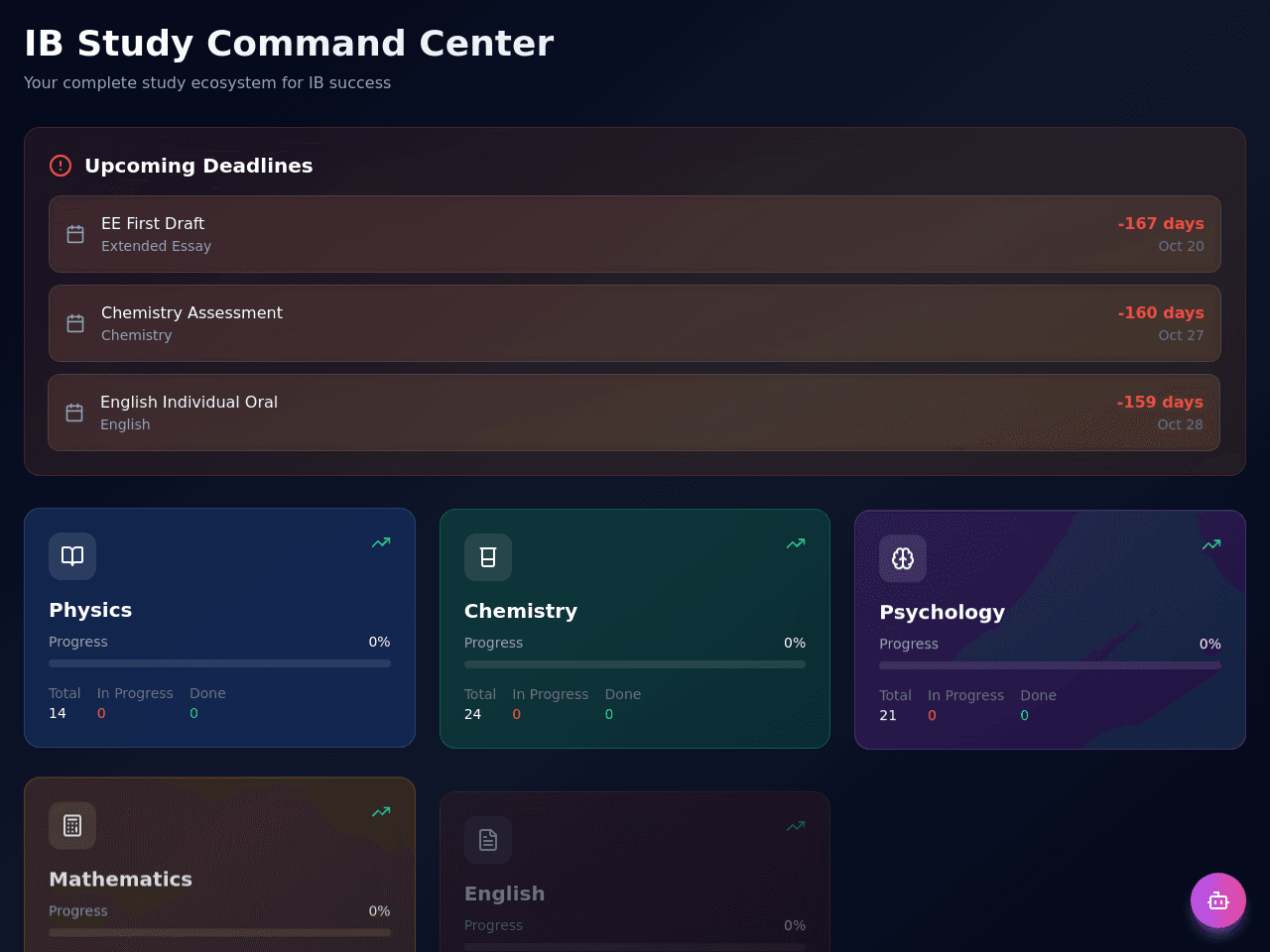
Task: Click the Oct 20 date
Action: (x=1181, y=246)
